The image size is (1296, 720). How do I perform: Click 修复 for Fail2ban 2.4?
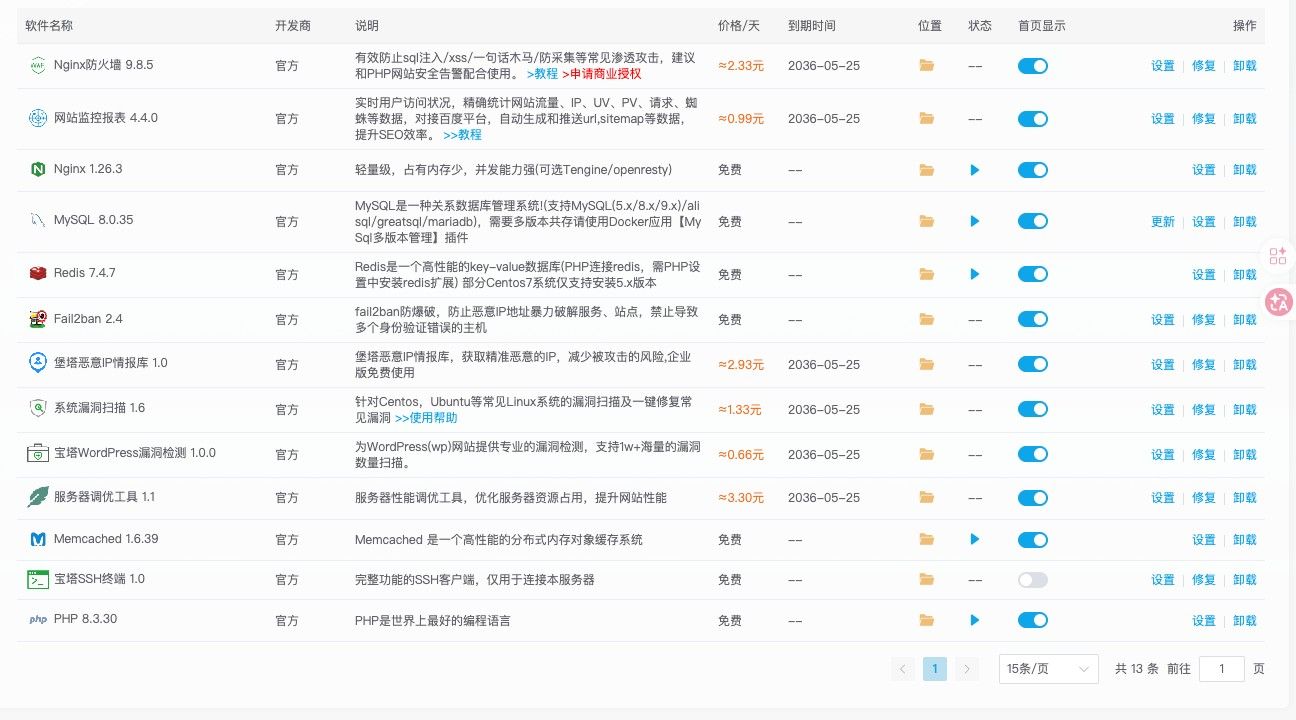coord(1204,320)
